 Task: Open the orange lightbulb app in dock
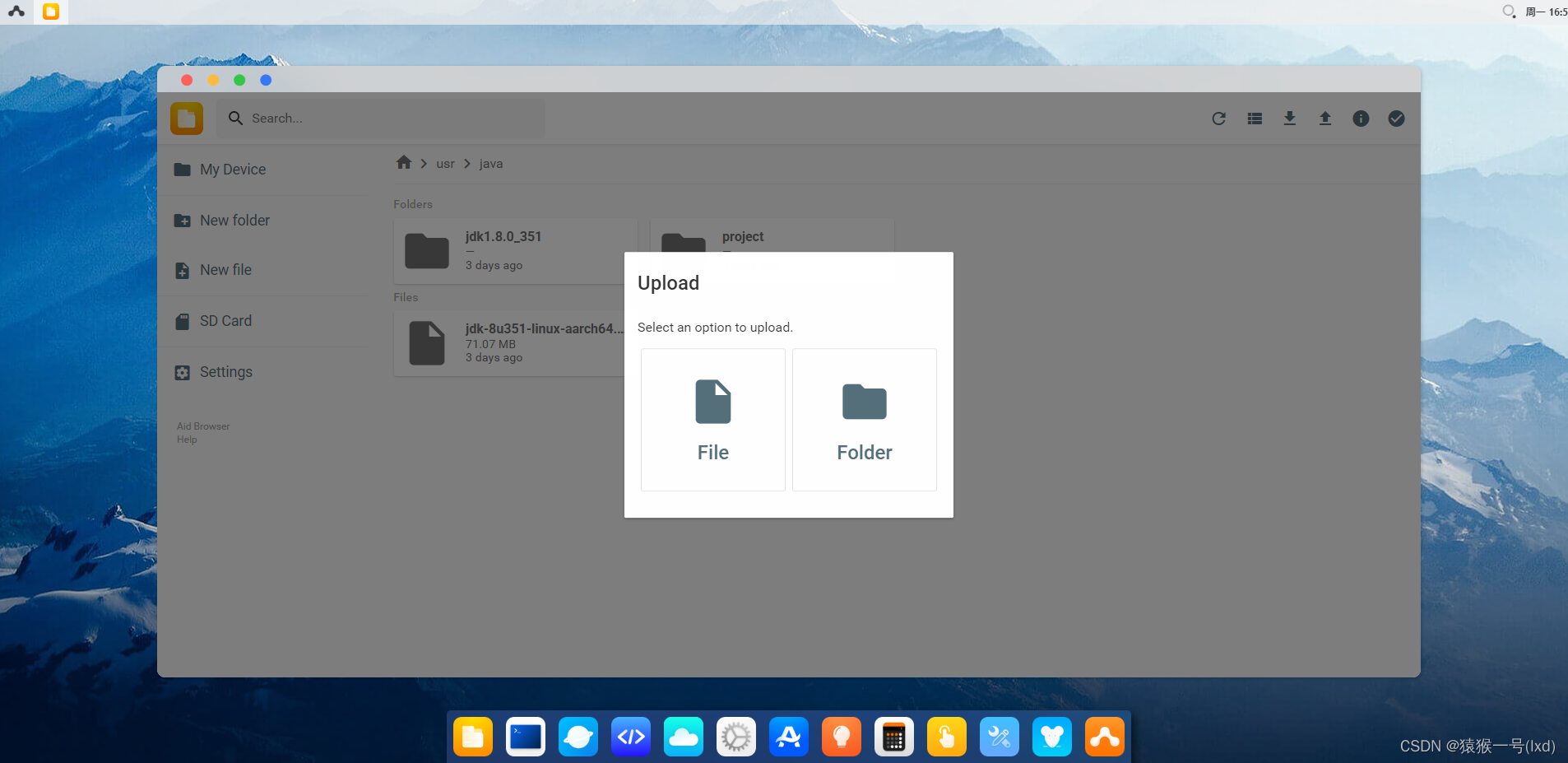pos(842,737)
